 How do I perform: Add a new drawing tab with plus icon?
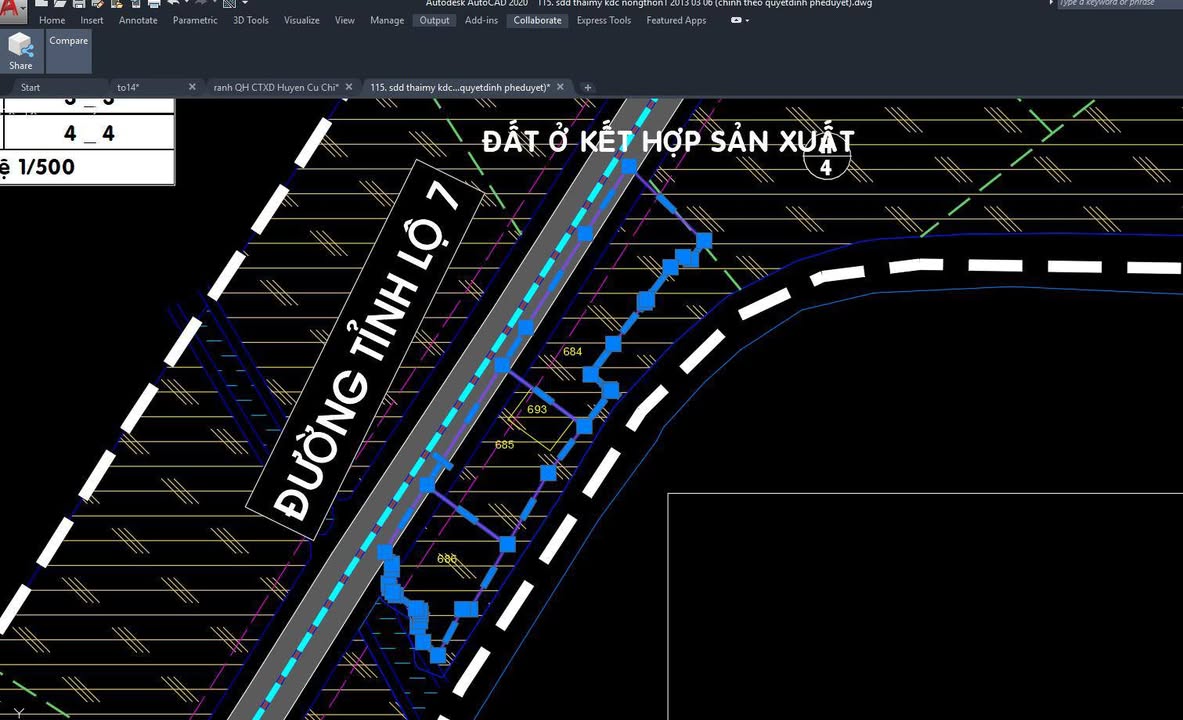point(587,87)
